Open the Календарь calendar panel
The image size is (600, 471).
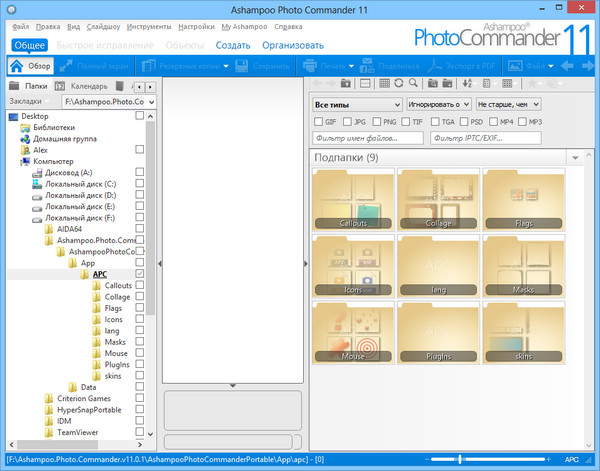point(82,86)
